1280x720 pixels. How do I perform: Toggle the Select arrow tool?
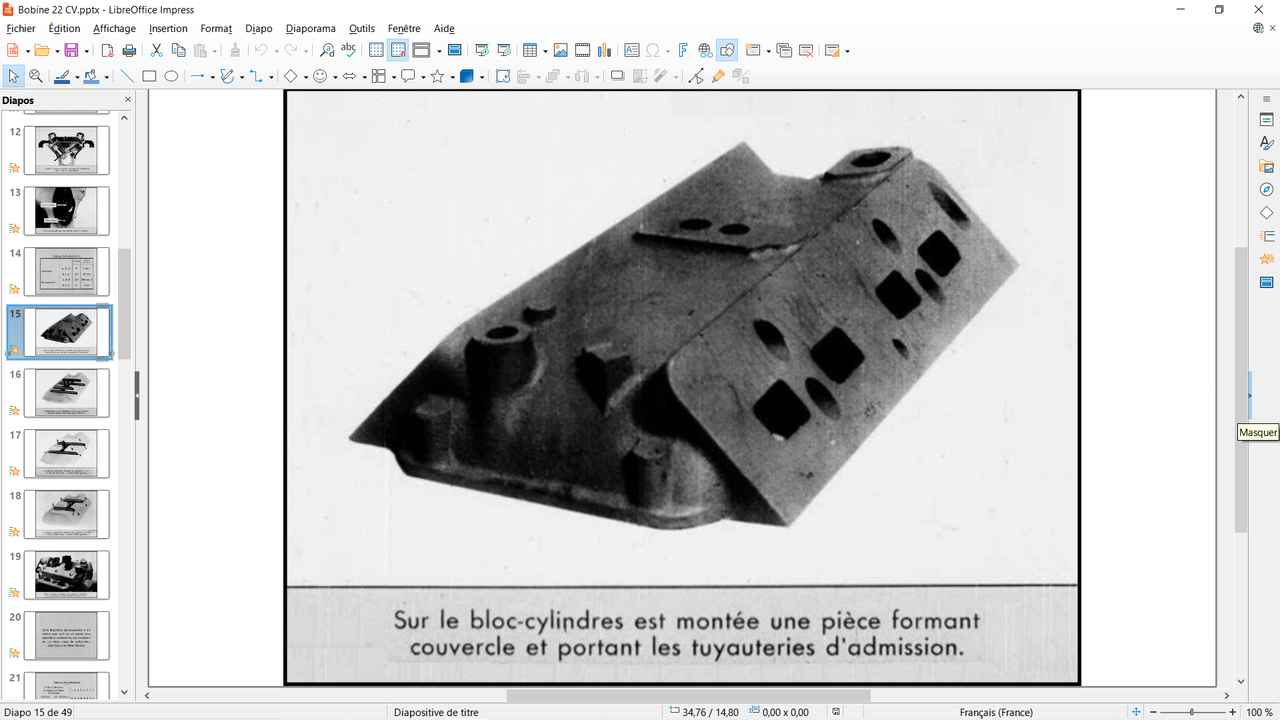(x=13, y=76)
